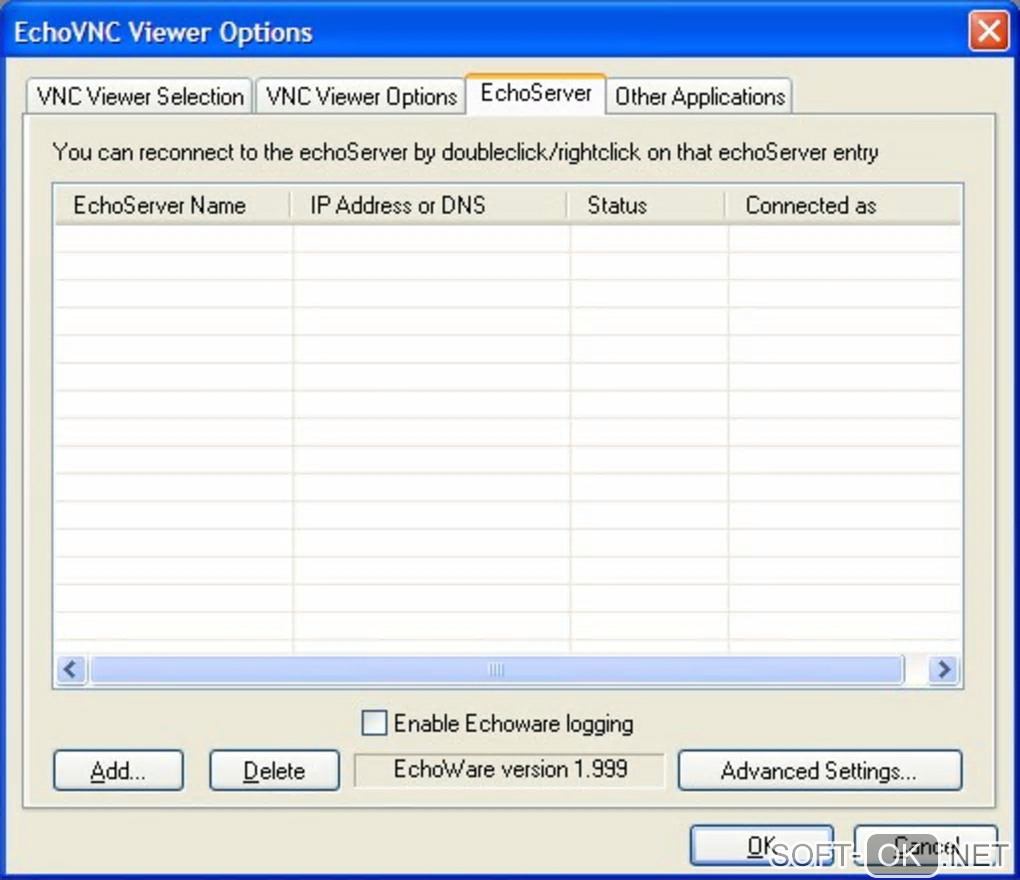Sort by IP Address or DNS column header
1020x880 pixels.
[429, 206]
